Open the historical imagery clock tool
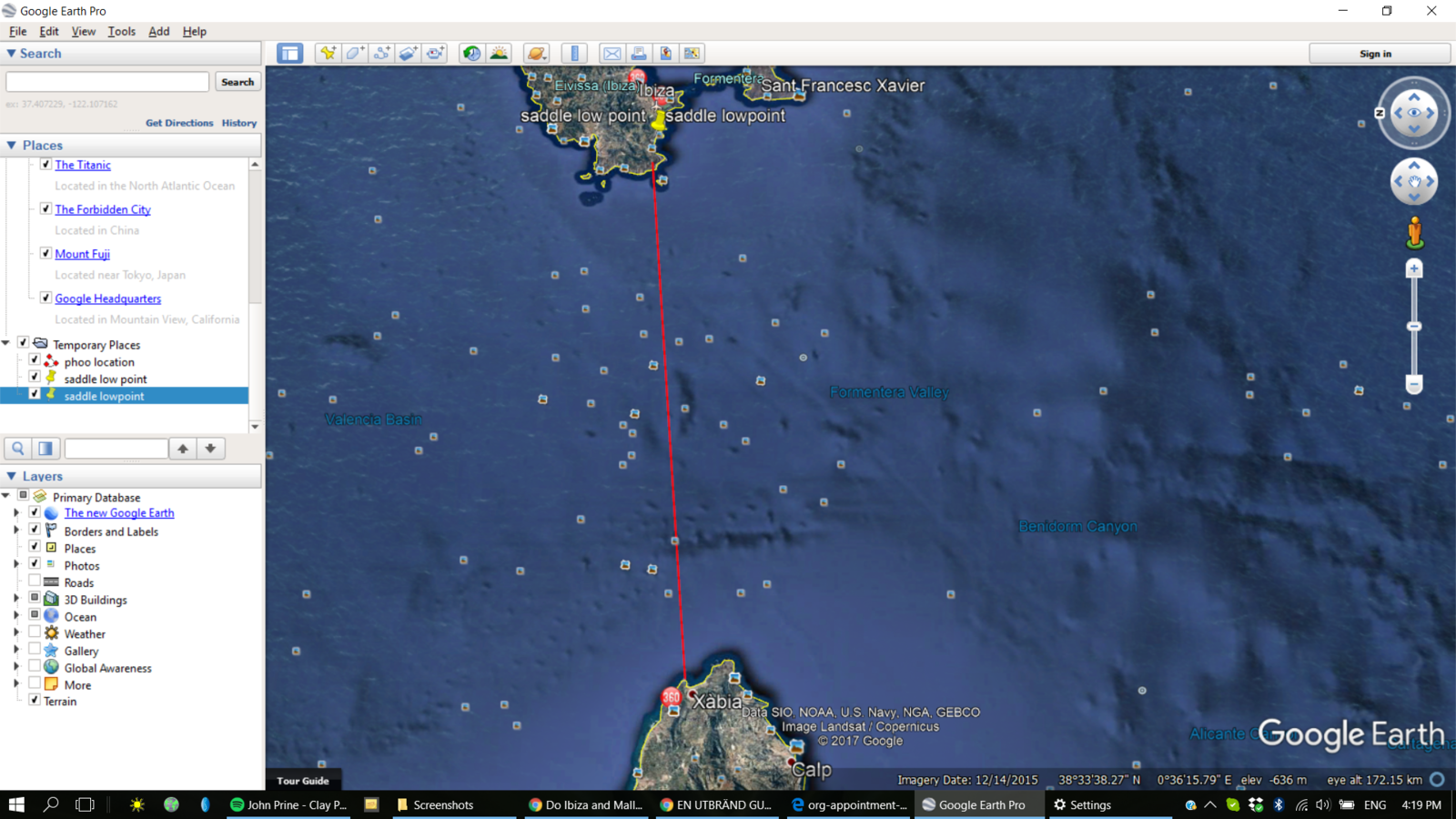This screenshot has height=819, width=1456. [471, 54]
